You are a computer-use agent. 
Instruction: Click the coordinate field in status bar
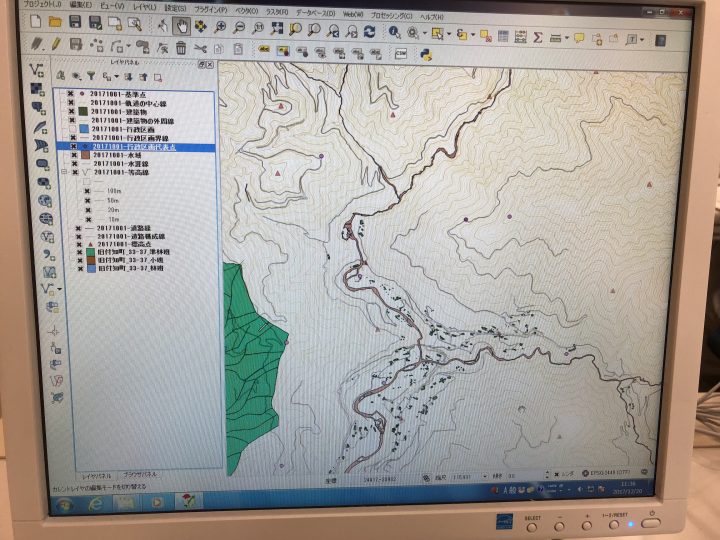379,479
